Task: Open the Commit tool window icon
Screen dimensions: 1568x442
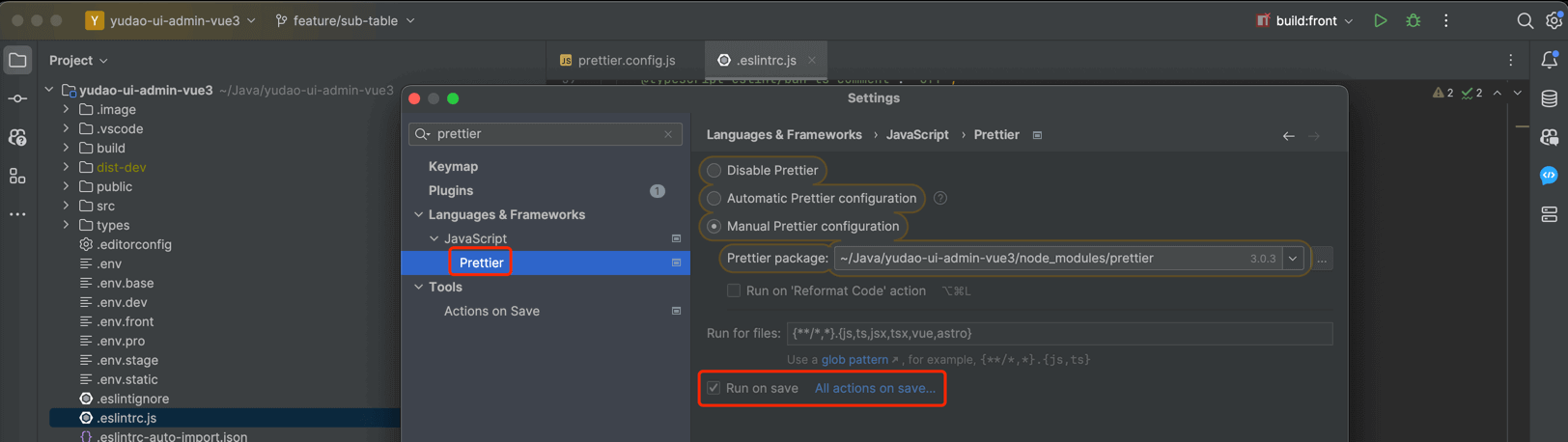Action: click(x=17, y=98)
